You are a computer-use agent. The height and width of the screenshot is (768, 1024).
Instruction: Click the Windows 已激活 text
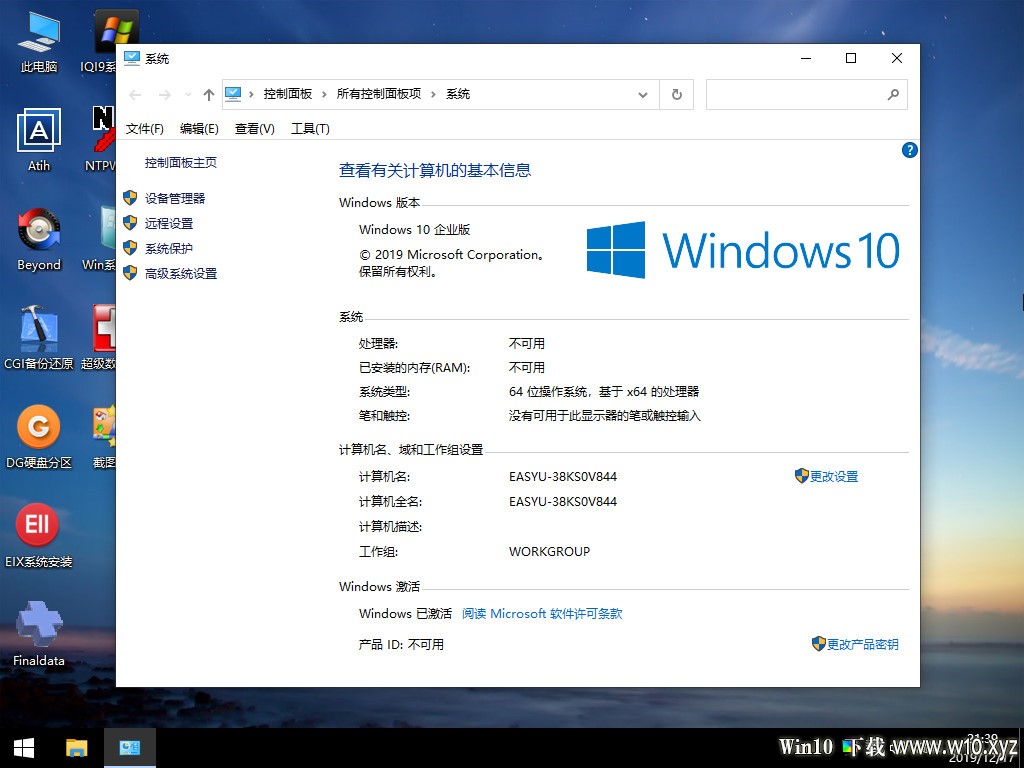click(x=405, y=614)
